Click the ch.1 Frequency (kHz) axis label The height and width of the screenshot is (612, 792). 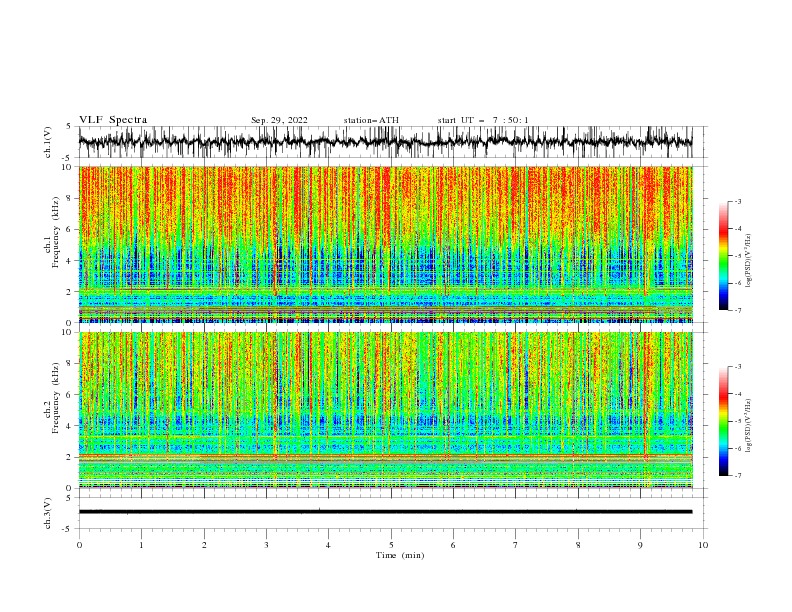pos(52,232)
